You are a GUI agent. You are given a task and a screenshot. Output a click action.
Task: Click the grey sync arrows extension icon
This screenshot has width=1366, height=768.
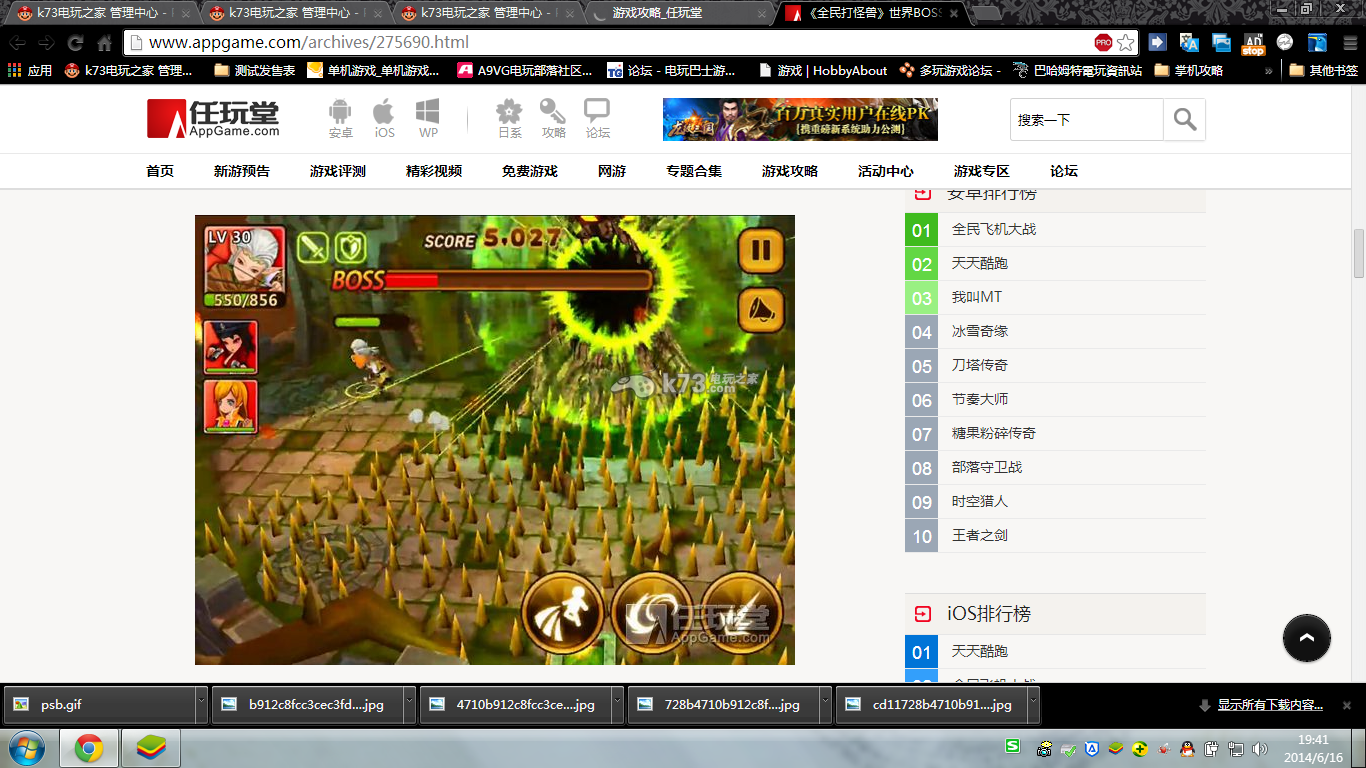[x=1285, y=42]
